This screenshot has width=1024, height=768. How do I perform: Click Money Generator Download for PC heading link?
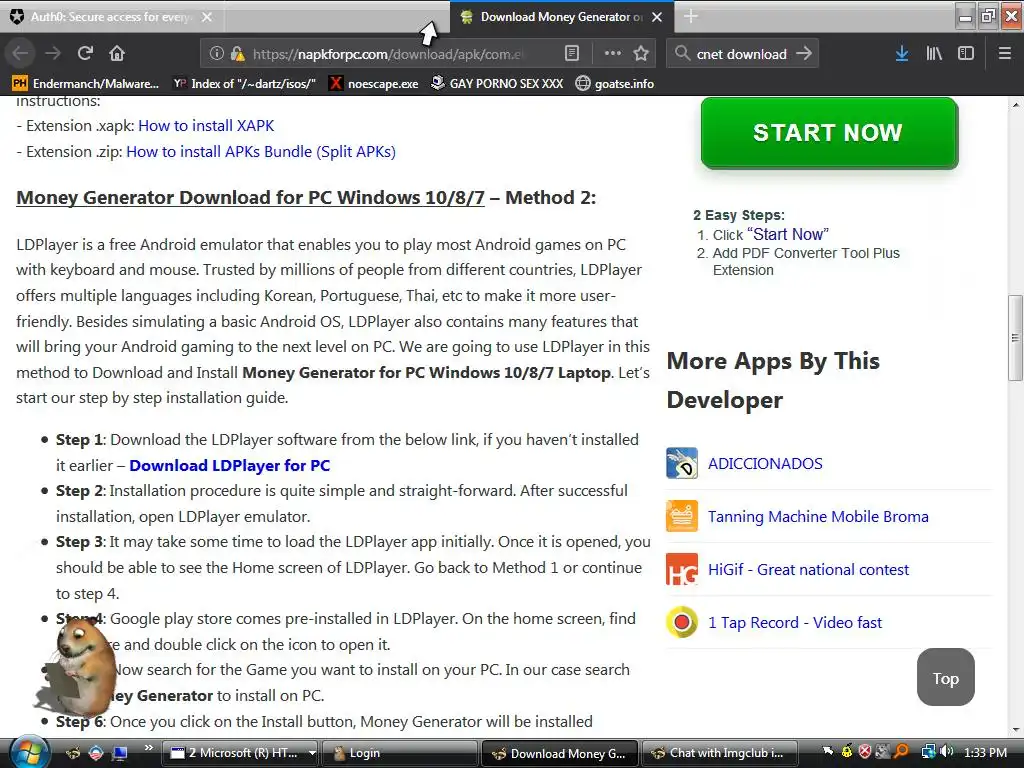coord(250,197)
